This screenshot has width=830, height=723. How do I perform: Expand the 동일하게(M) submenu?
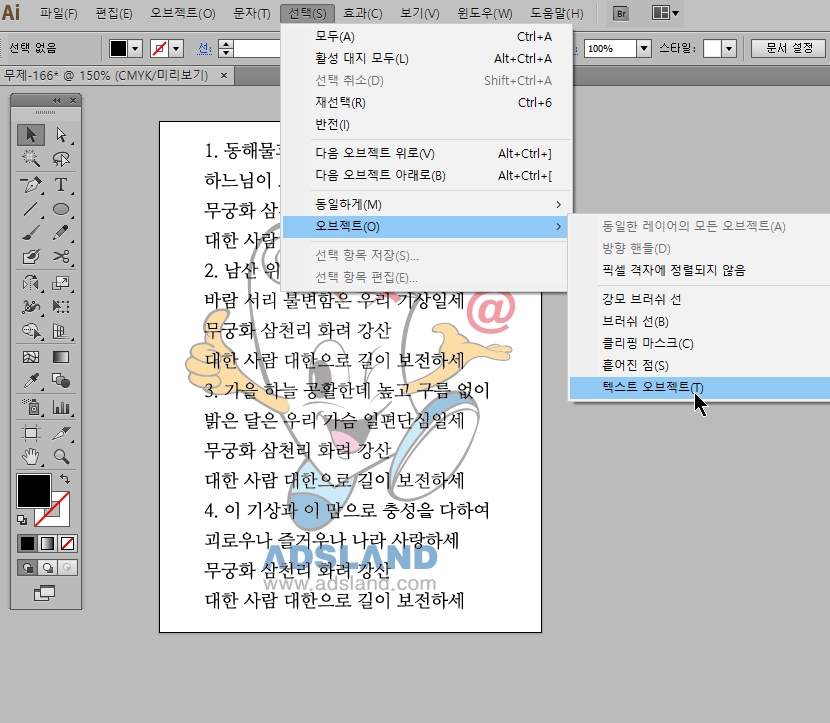(427, 204)
